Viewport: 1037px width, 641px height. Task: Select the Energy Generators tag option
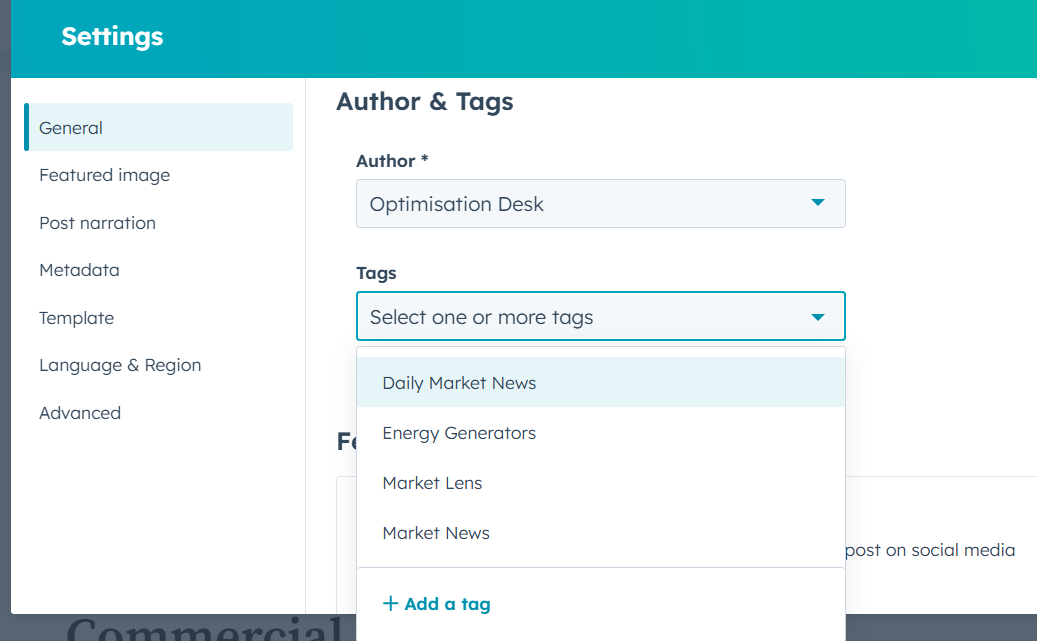click(459, 433)
